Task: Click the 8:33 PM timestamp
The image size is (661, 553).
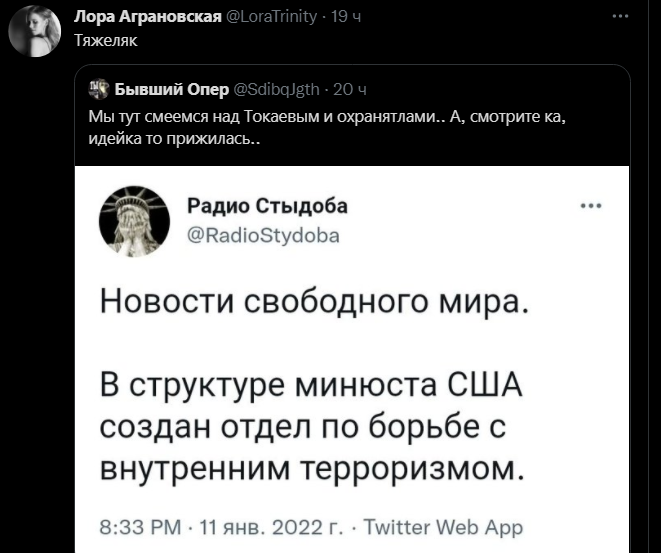Action: click(140, 527)
